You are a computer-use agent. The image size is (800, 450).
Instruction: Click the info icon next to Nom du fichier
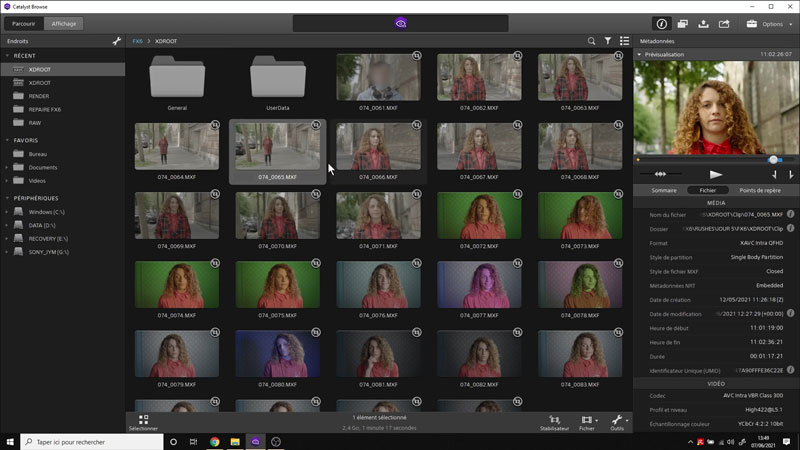[x=790, y=214]
